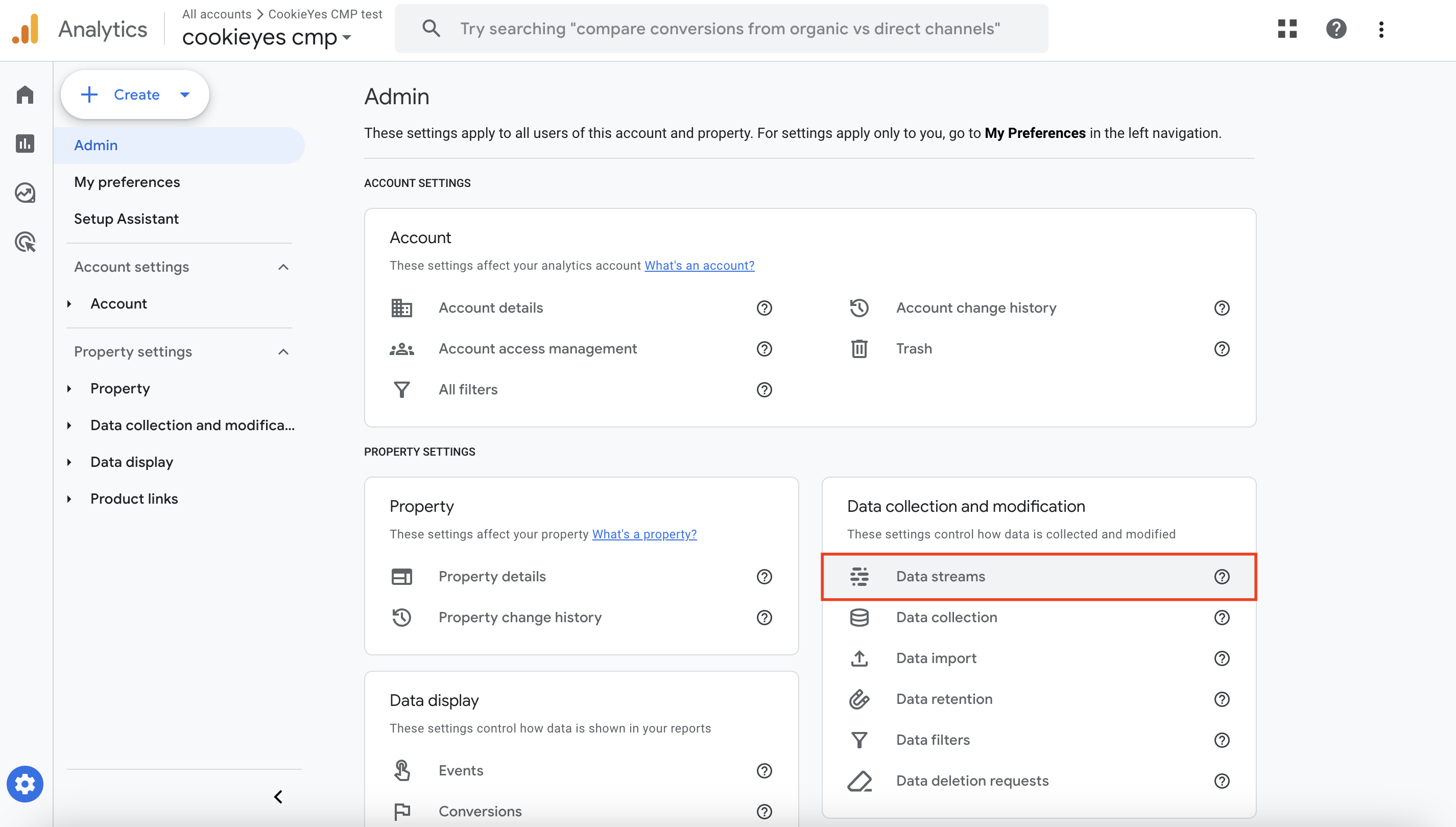Image resolution: width=1456 pixels, height=827 pixels.
Task: Expand the Data display tree item
Action: (69, 462)
